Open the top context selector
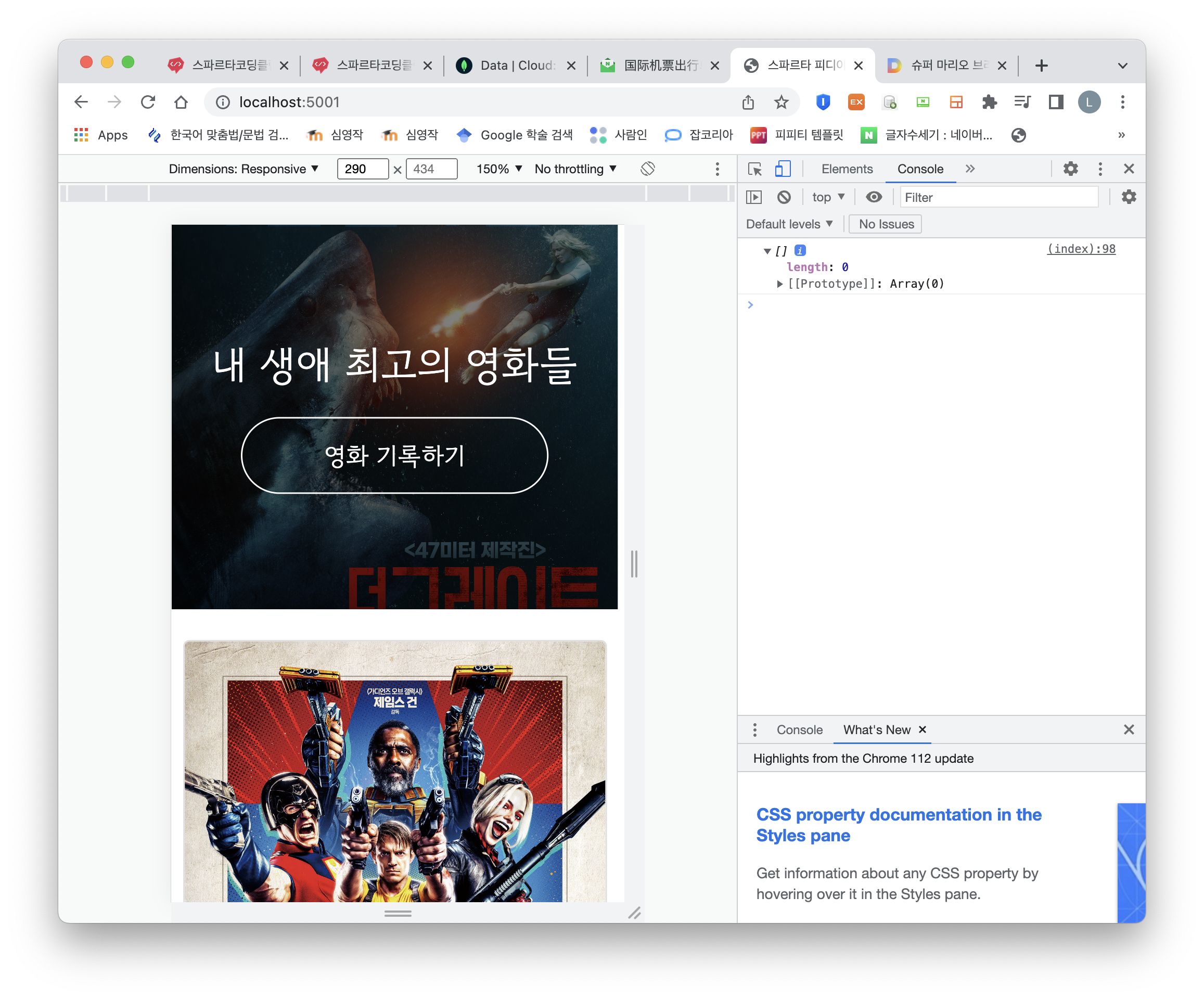 point(828,197)
